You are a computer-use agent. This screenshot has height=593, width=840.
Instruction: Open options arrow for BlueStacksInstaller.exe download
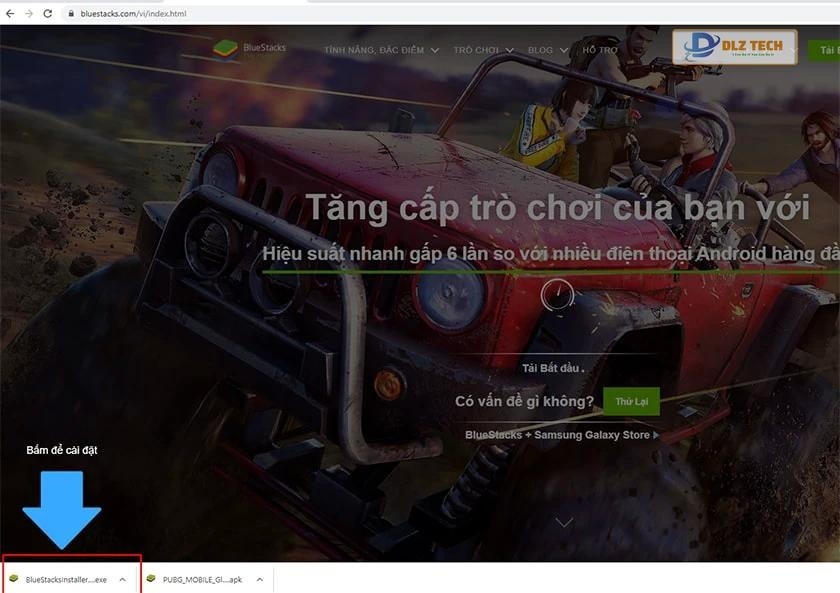coord(122,579)
